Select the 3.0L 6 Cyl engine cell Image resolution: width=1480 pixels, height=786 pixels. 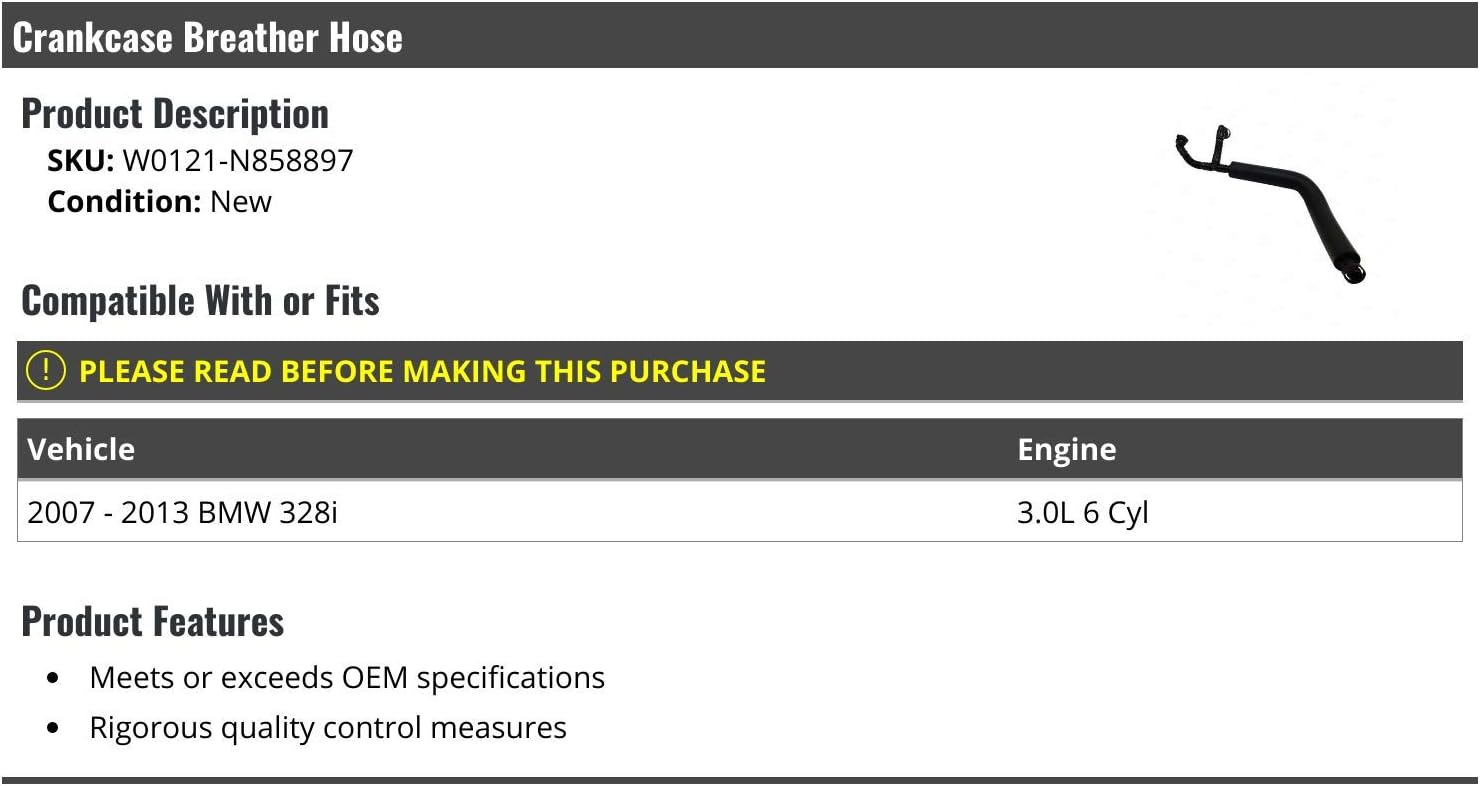pyautogui.click(x=1082, y=512)
